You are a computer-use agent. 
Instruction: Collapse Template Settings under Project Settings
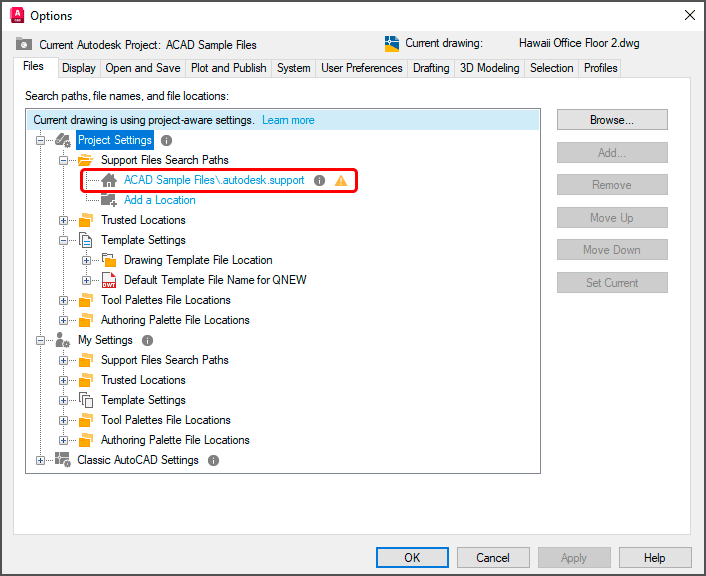(63, 240)
